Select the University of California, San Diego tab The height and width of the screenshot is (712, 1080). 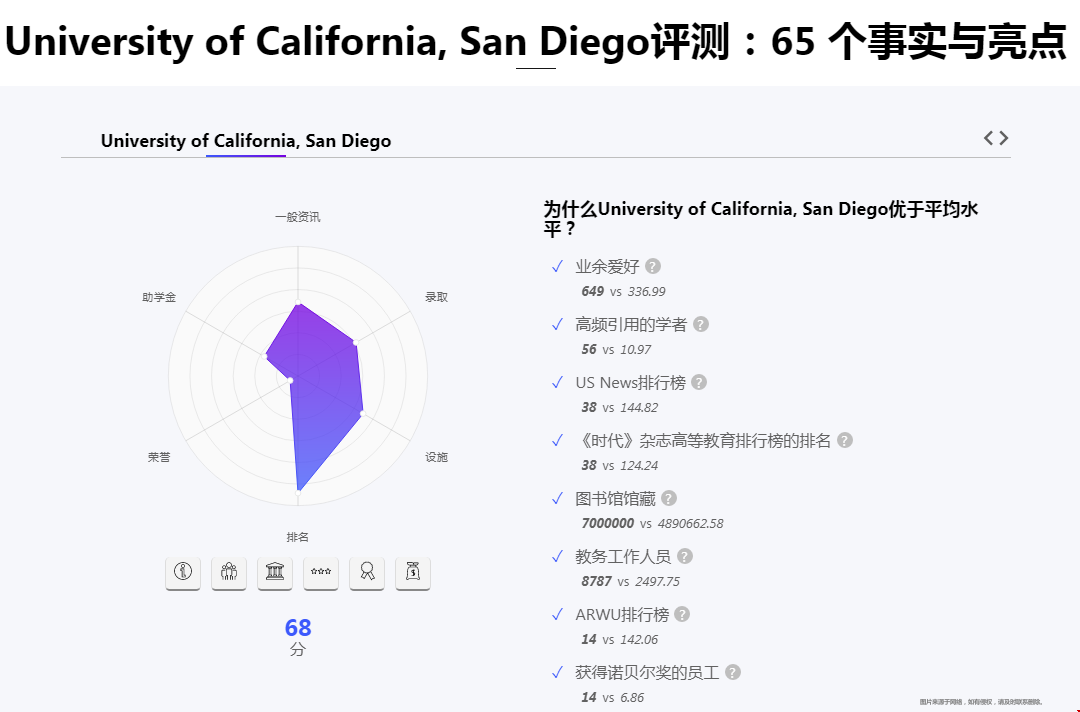coord(245,141)
